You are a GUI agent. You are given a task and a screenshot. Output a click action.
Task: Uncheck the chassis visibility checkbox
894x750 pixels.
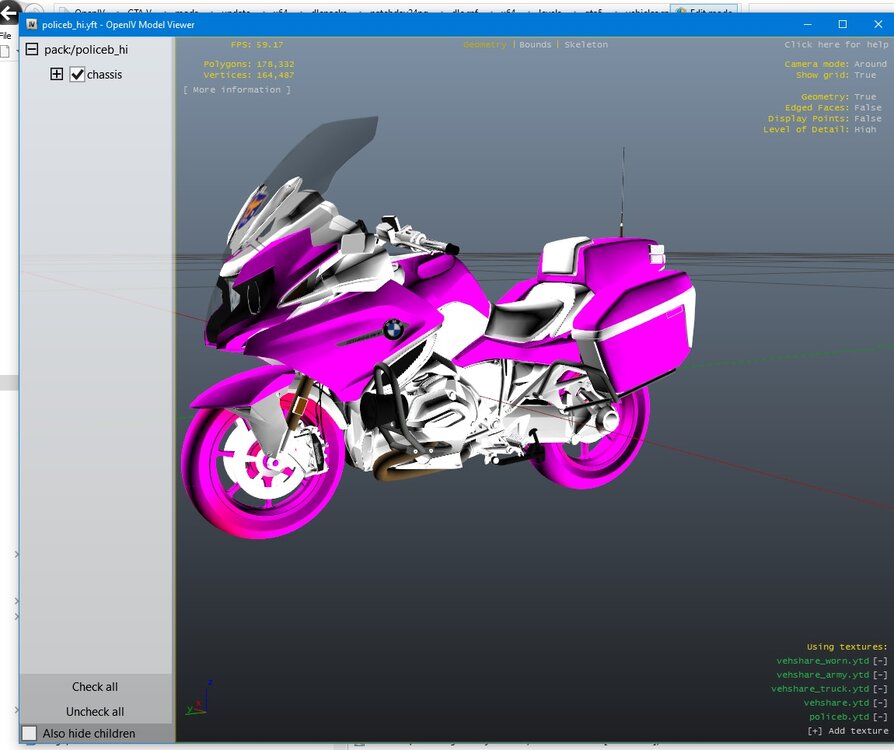(x=77, y=74)
